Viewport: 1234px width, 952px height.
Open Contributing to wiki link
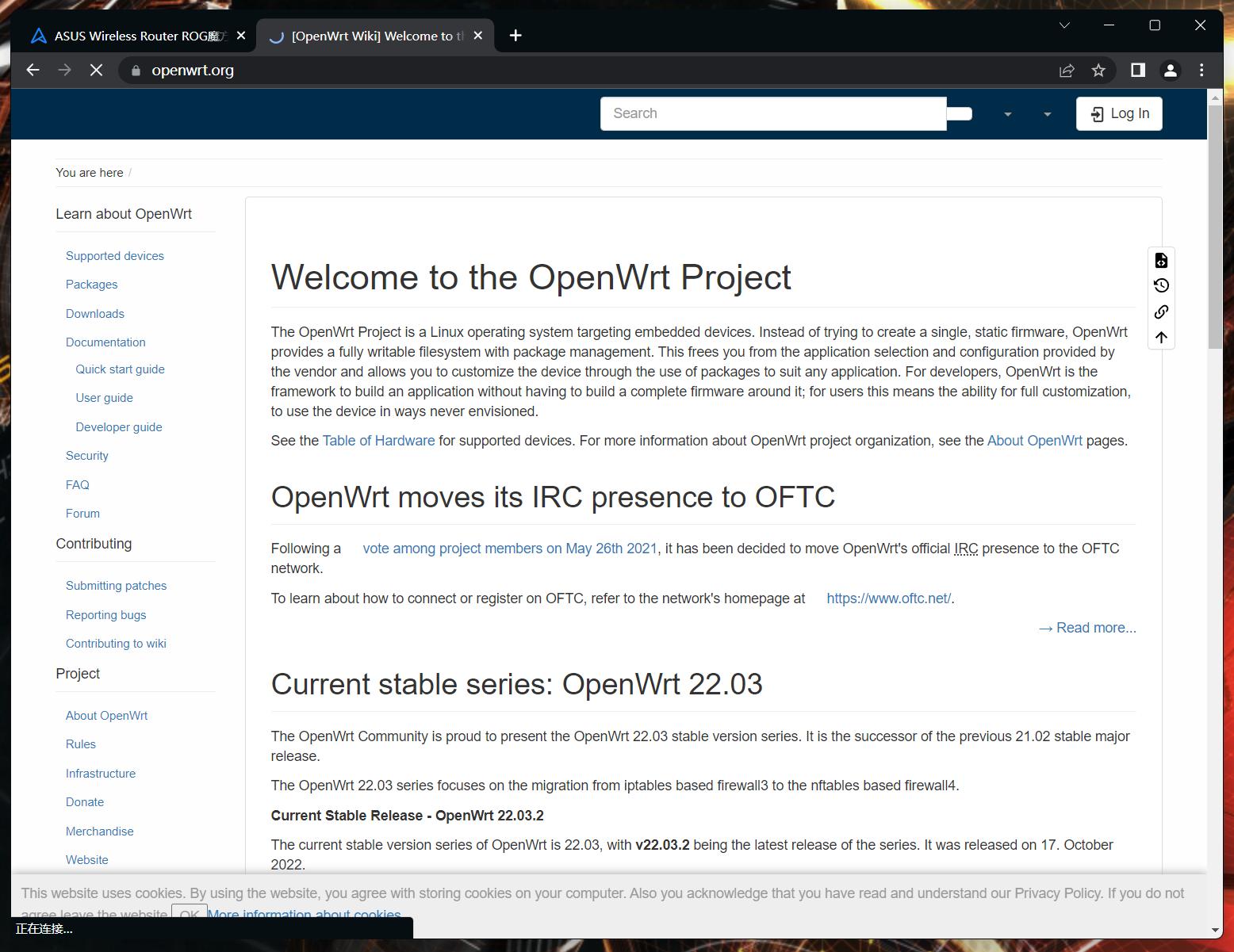pyautogui.click(x=117, y=644)
